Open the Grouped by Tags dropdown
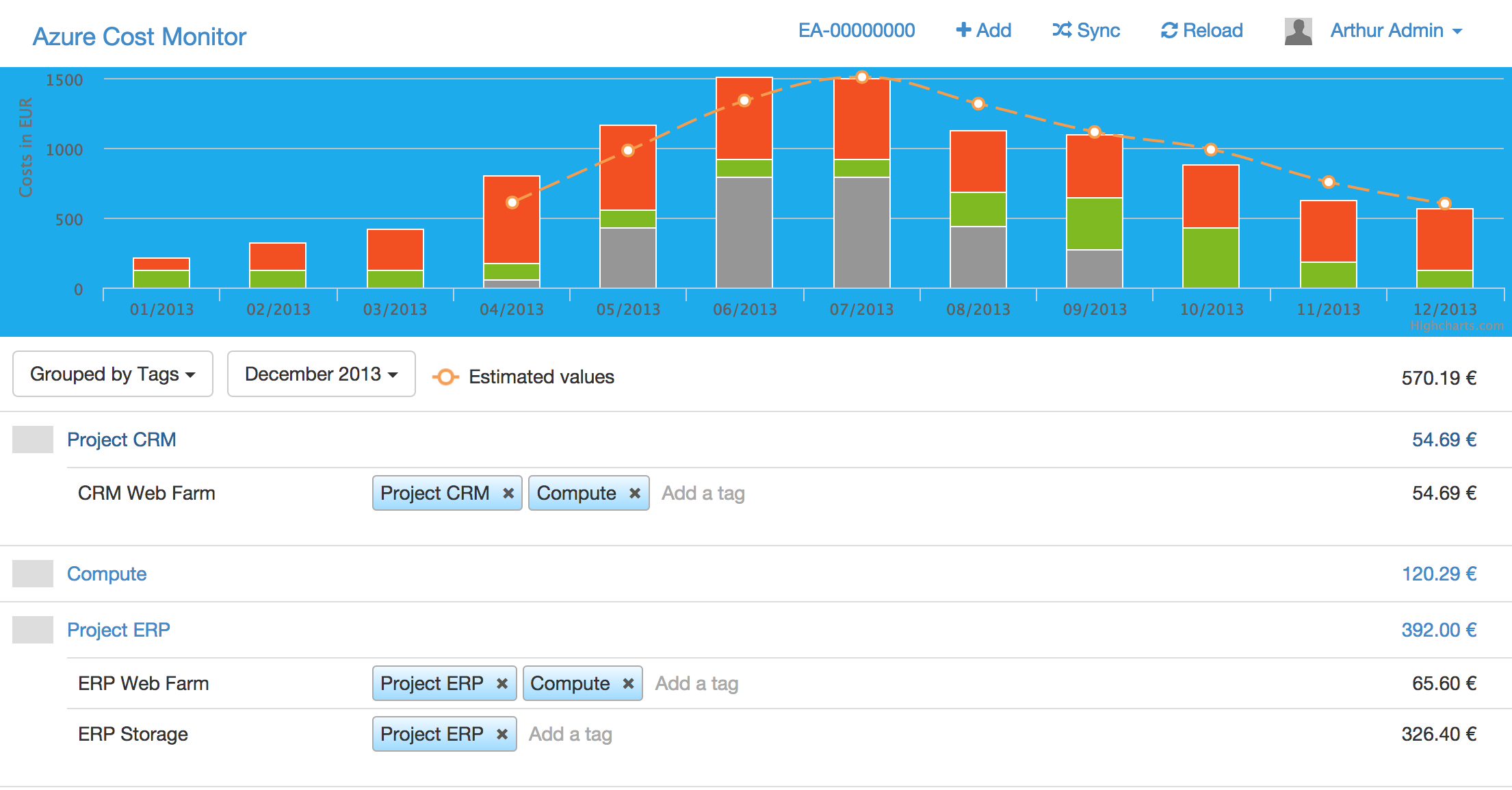The width and height of the screenshot is (1512, 790). click(x=113, y=374)
